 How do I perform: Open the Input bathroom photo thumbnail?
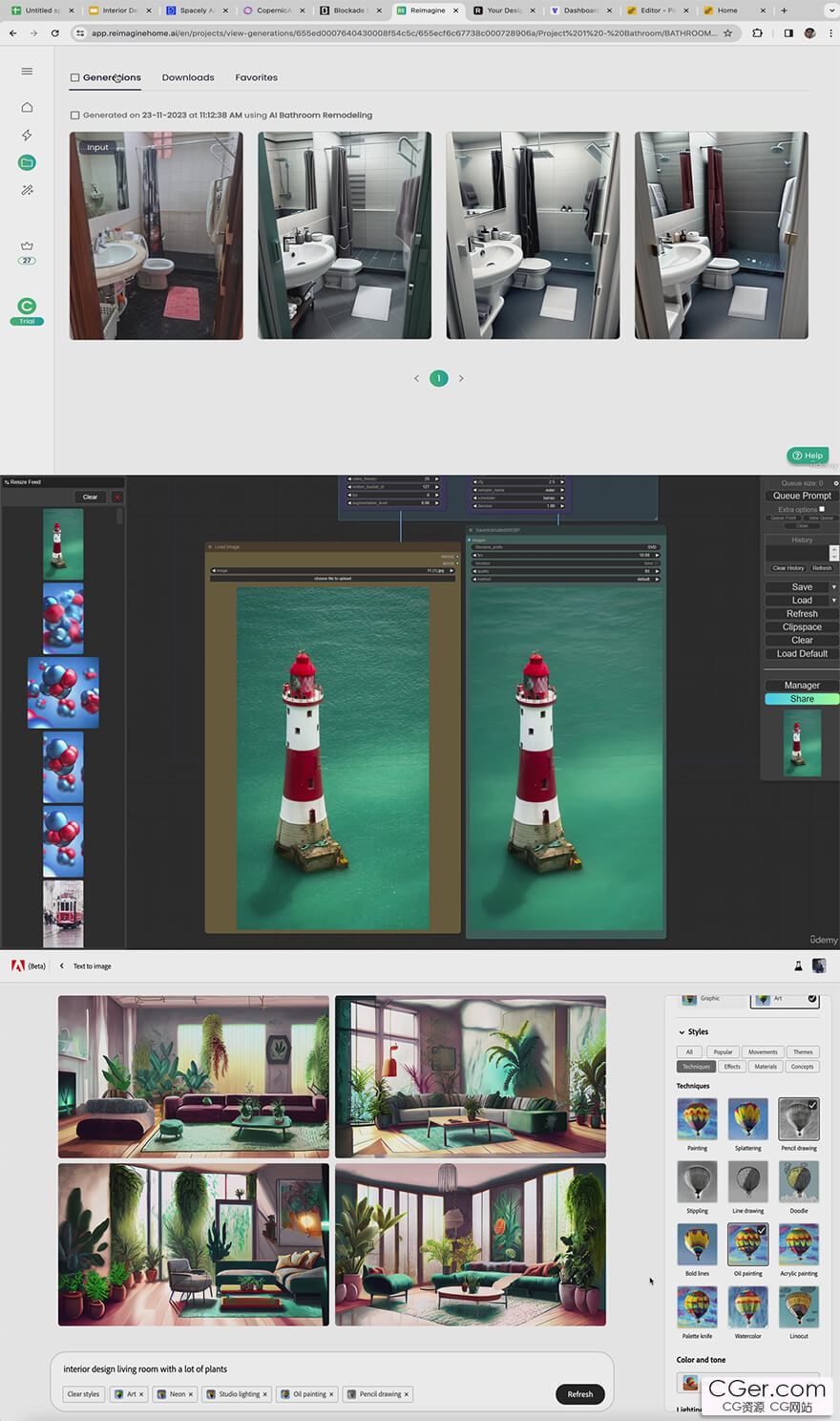coord(157,236)
